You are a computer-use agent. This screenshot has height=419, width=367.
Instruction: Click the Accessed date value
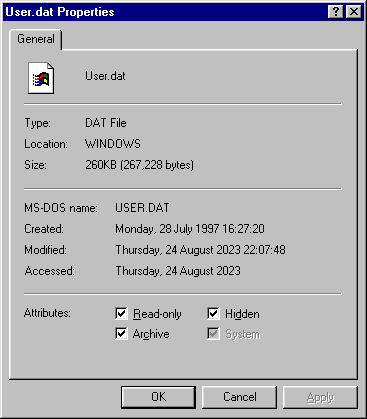click(178, 271)
